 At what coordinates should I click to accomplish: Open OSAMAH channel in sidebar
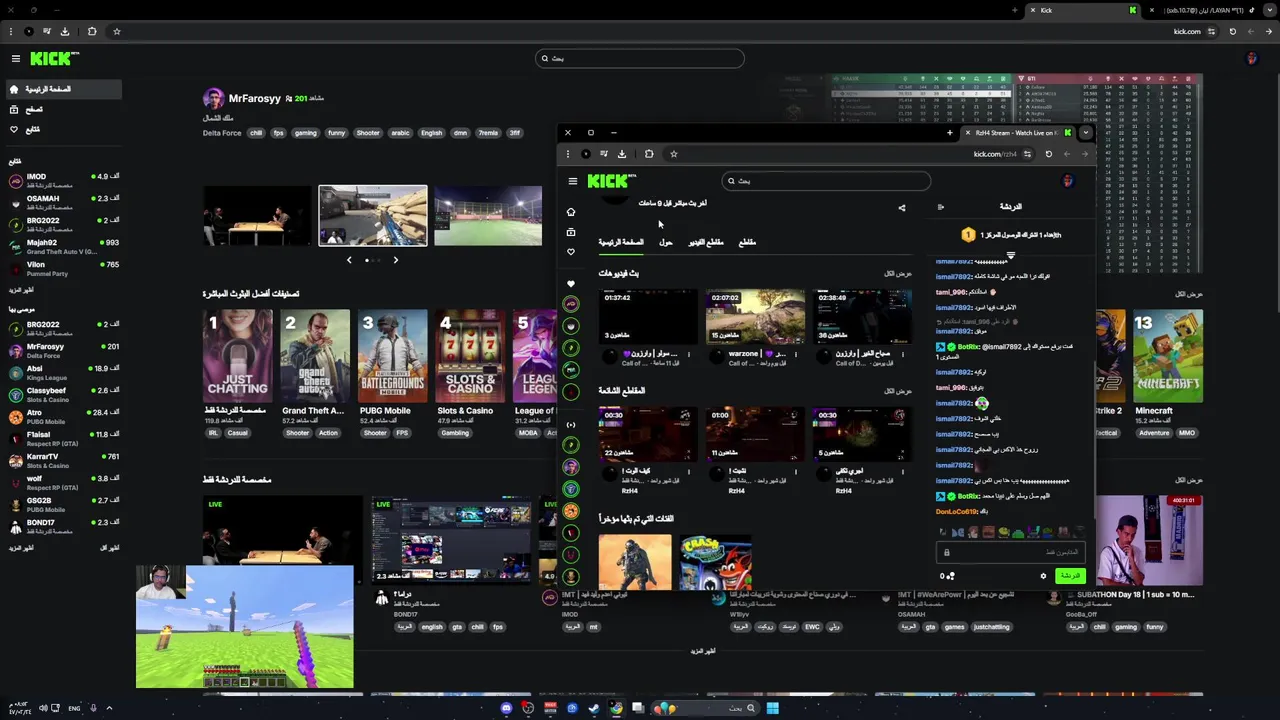[63, 203]
